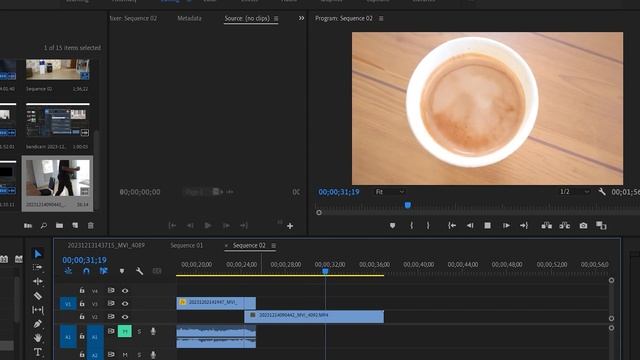The image size is (640, 360).
Task: Show hidden panel tabs via double chevron
Action: point(301,18)
